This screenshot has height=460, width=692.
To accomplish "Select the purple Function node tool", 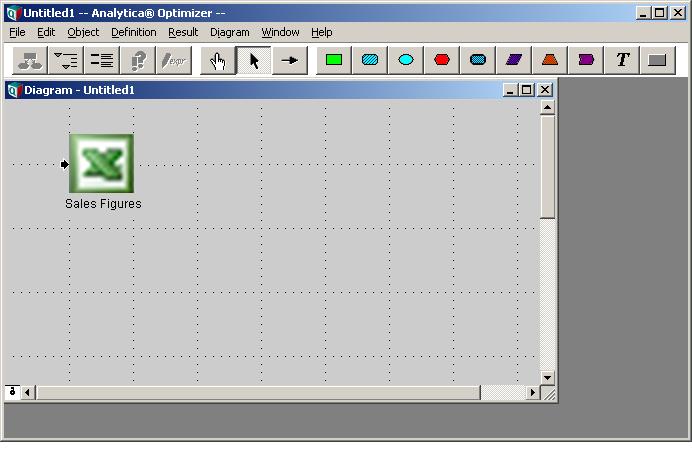I will pos(586,60).
